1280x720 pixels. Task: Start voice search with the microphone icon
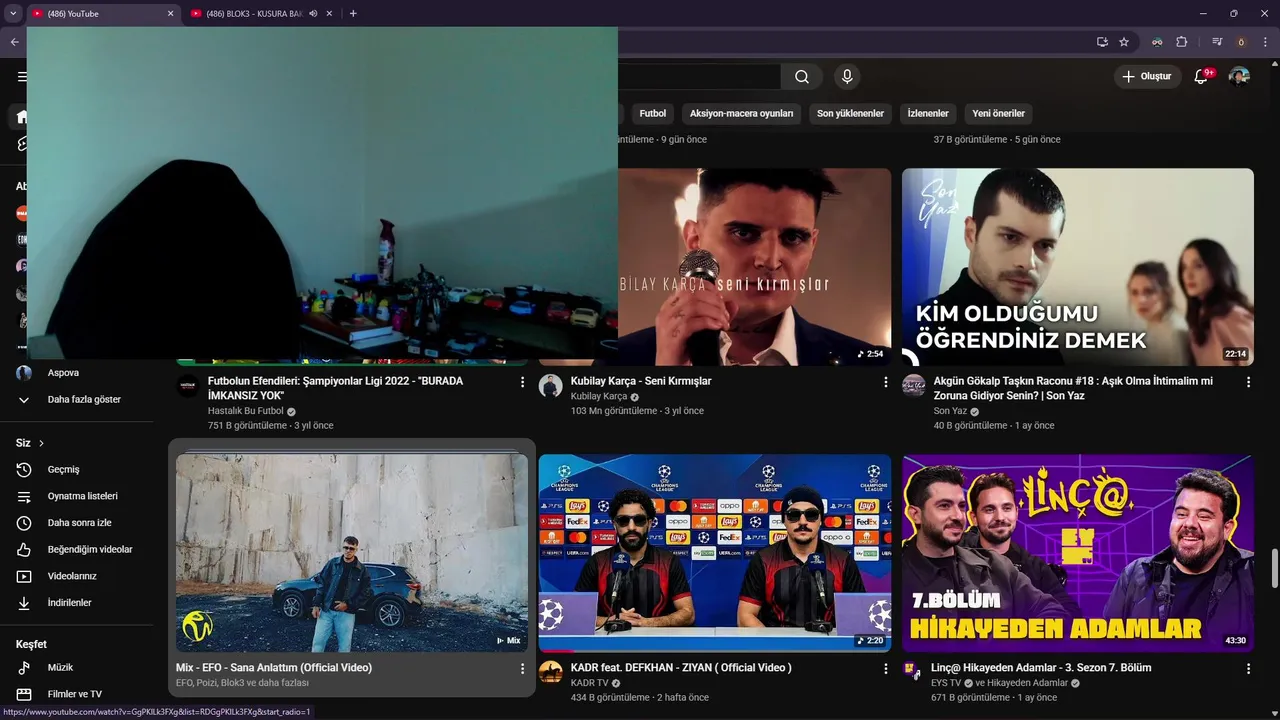[x=847, y=77]
